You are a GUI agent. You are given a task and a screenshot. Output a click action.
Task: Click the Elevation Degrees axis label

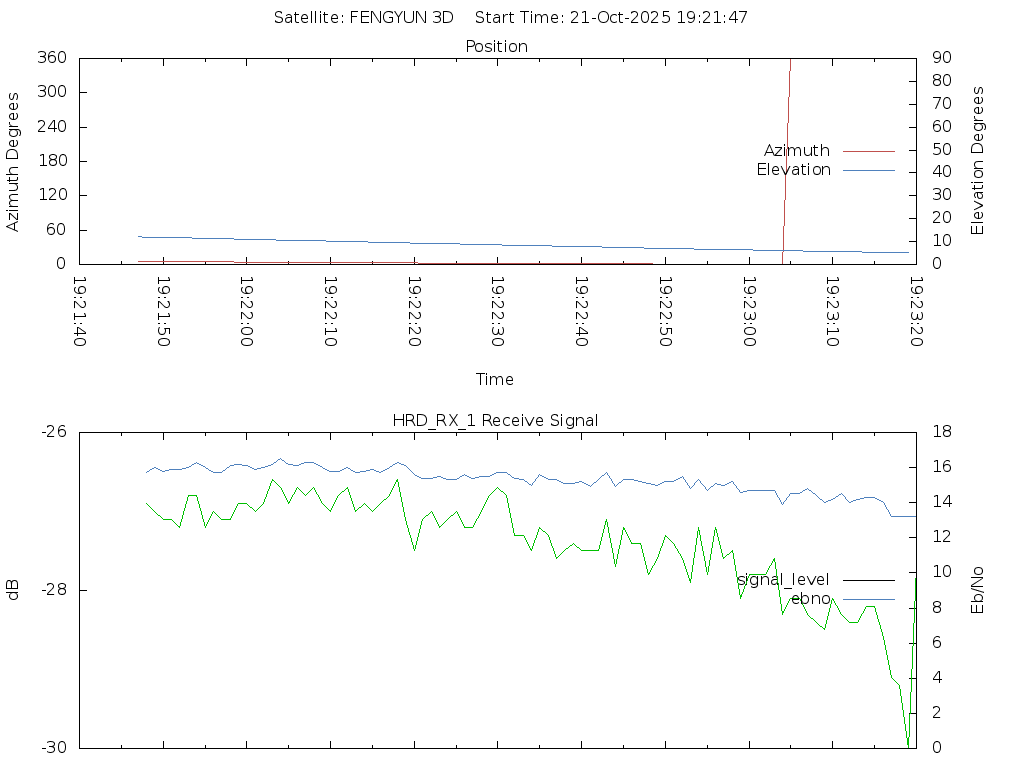click(978, 161)
